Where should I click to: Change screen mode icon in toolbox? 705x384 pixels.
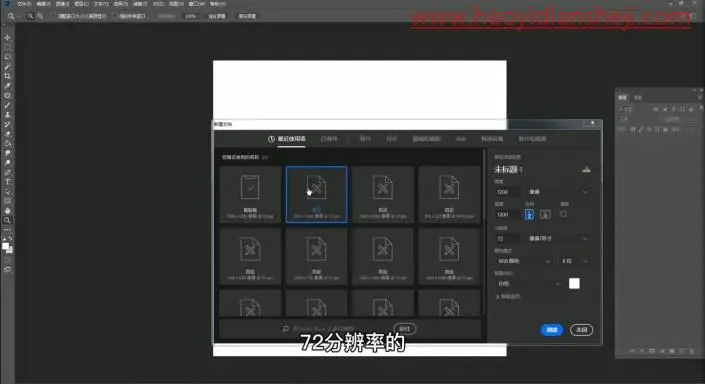7,269
